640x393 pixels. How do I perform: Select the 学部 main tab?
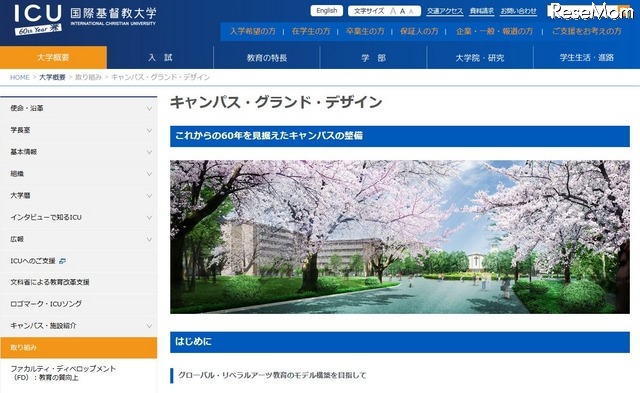[373, 58]
